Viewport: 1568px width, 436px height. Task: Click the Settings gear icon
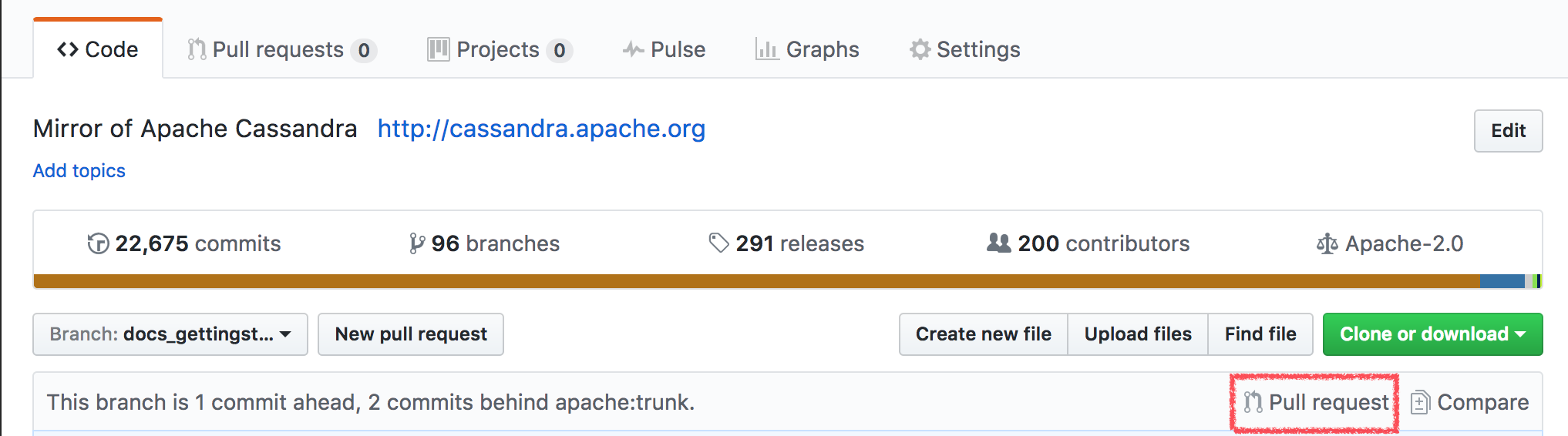coord(920,49)
